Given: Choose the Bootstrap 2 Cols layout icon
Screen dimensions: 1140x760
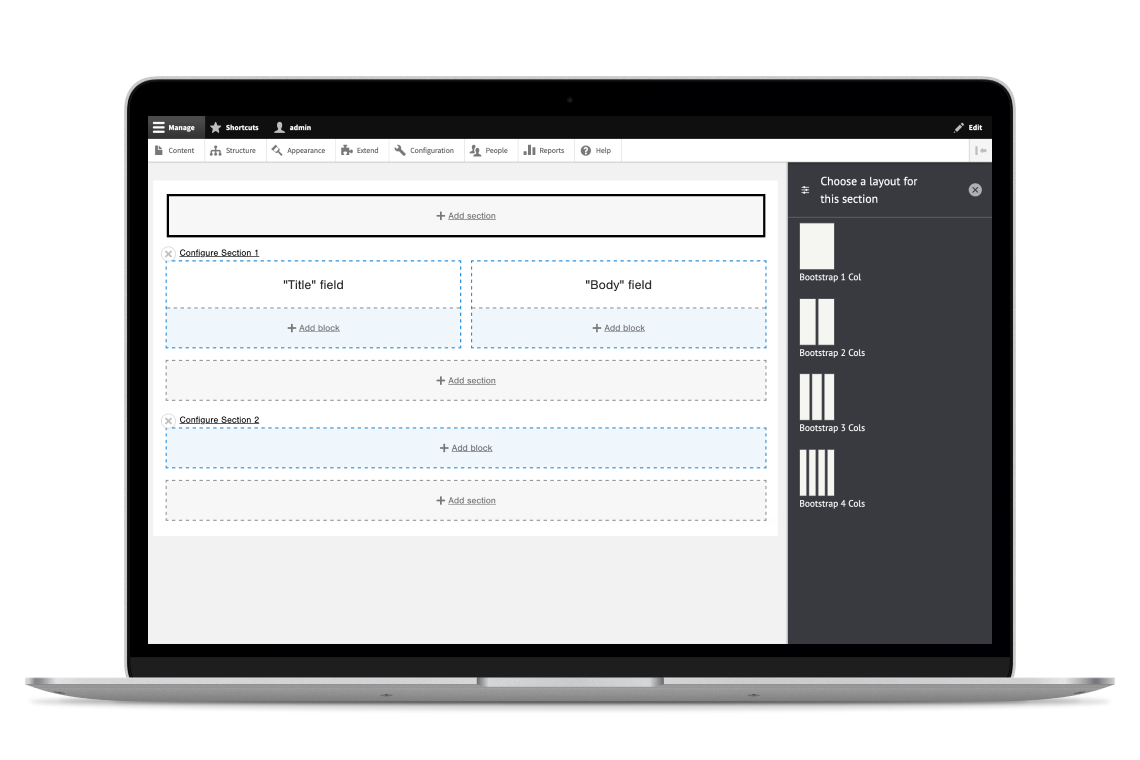Looking at the screenshot, I should tap(816, 322).
